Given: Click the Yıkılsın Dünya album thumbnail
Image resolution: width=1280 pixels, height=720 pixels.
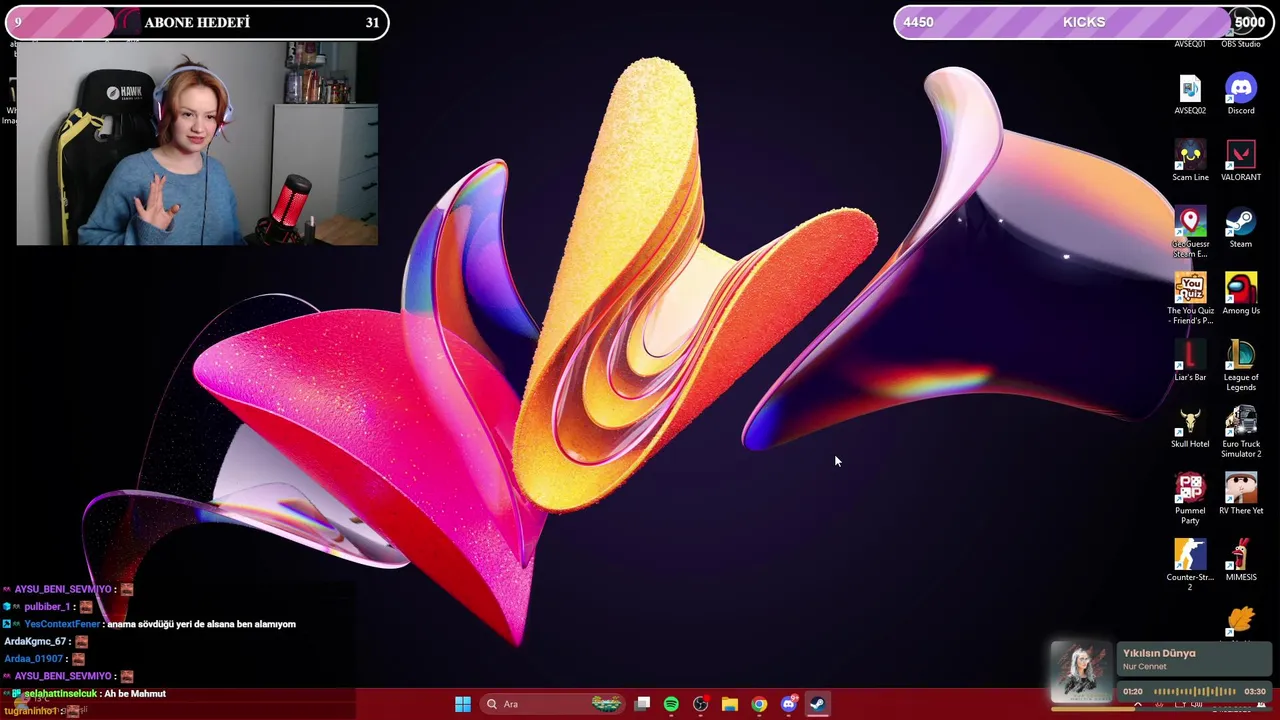Looking at the screenshot, I should pos(1081,671).
